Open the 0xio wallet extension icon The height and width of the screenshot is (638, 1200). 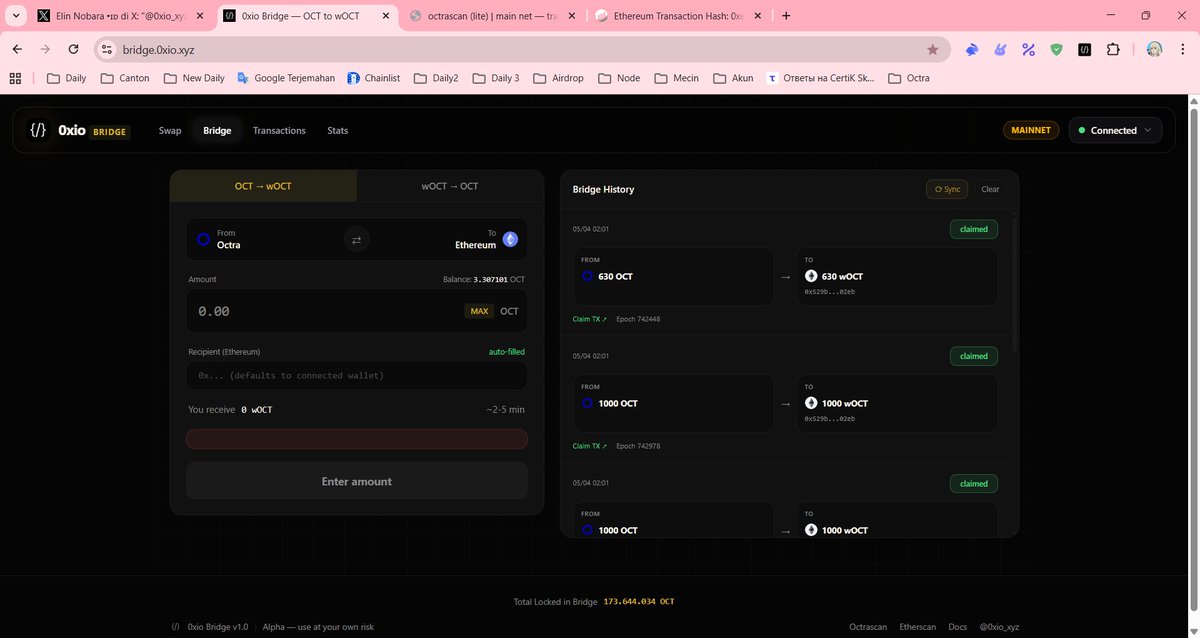point(1085,49)
